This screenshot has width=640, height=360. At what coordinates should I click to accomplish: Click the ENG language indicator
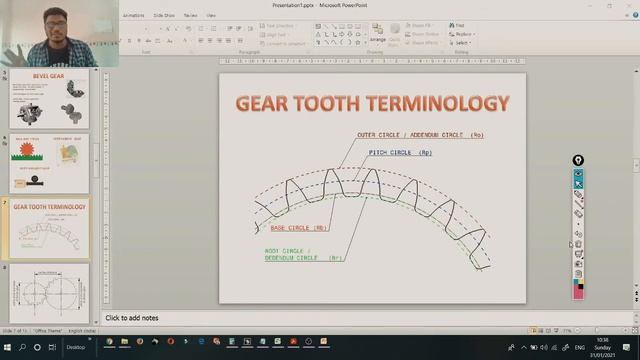[580, 348]
